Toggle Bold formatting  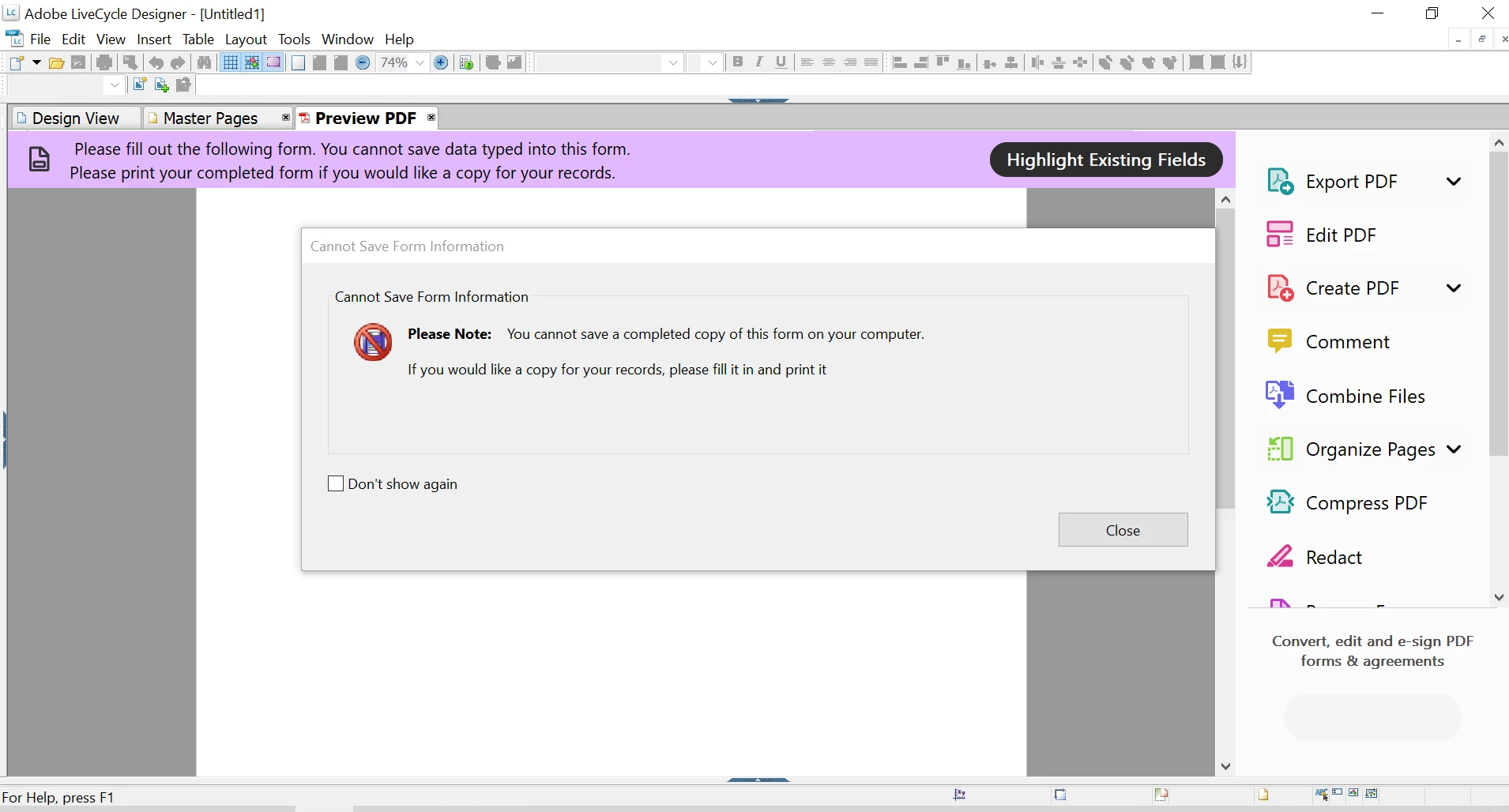738,62
